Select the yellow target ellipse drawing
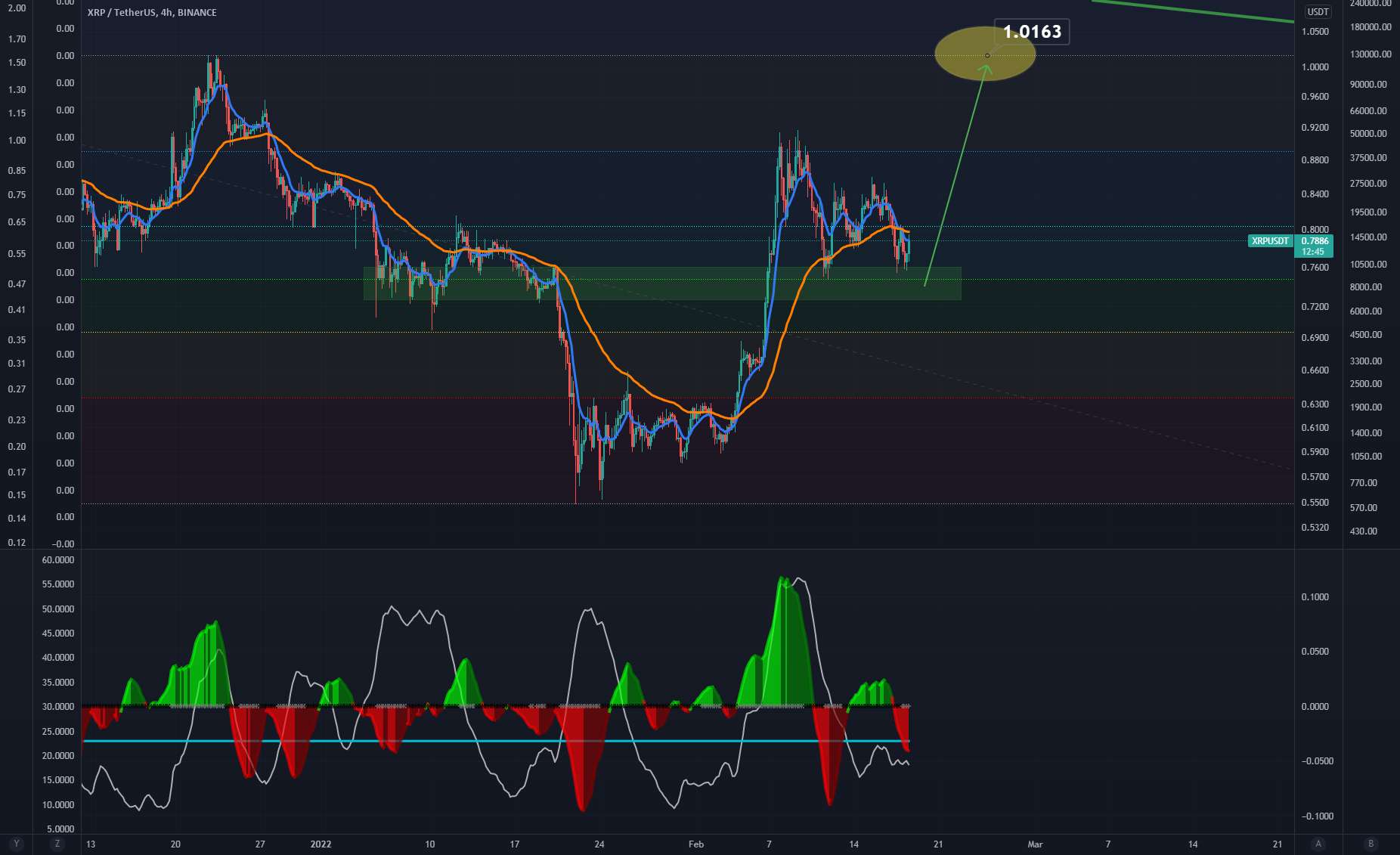This screenshot has height=855, width=1400. [985, 54]
